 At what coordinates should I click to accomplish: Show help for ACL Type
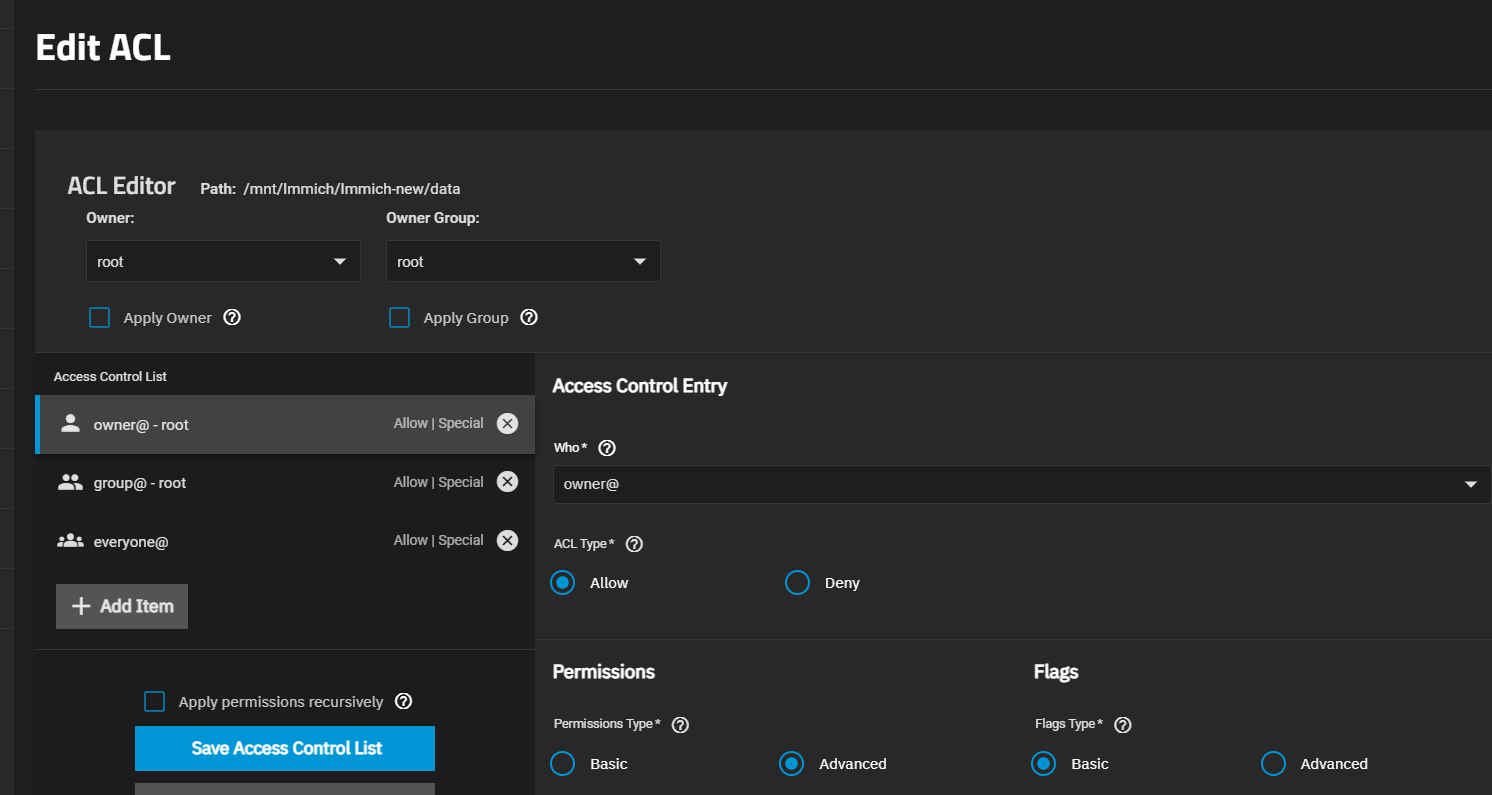(x=634, y=544)
